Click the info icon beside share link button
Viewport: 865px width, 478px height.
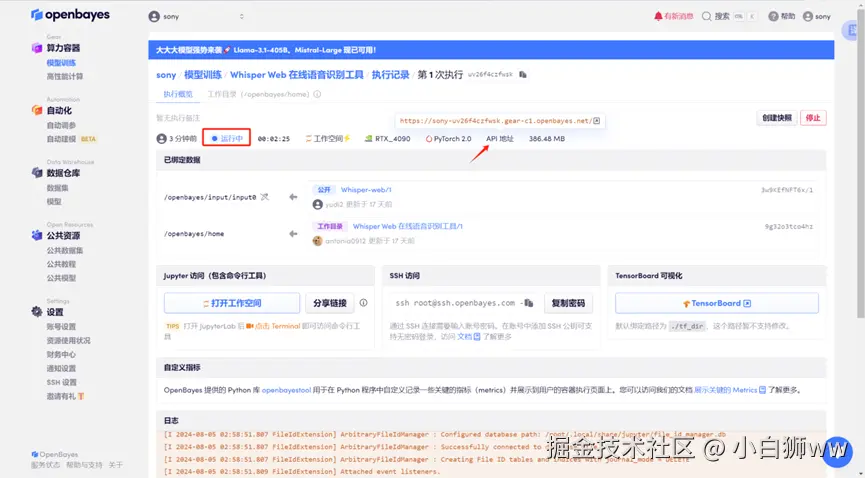tap(364, 302)
